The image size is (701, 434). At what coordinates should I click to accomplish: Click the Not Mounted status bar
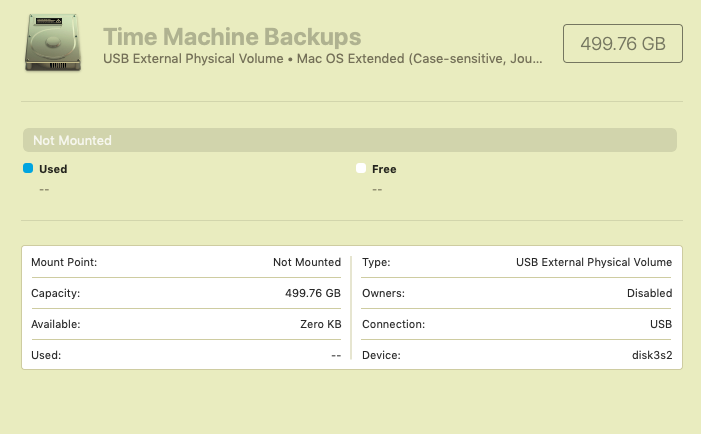click(350, 140)
